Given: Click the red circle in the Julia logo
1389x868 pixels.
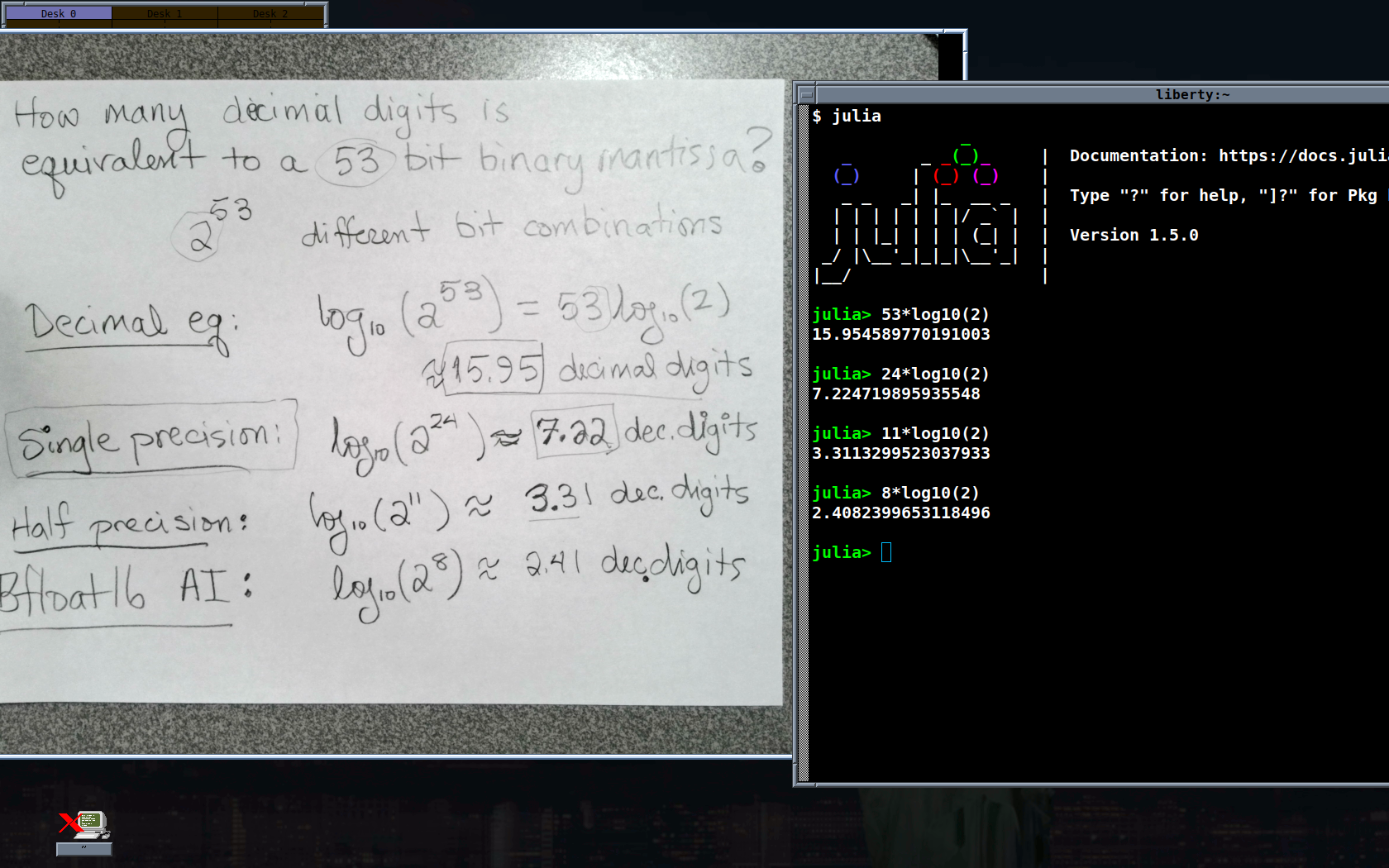Looking at the screenshot, I should click(945, 175).
